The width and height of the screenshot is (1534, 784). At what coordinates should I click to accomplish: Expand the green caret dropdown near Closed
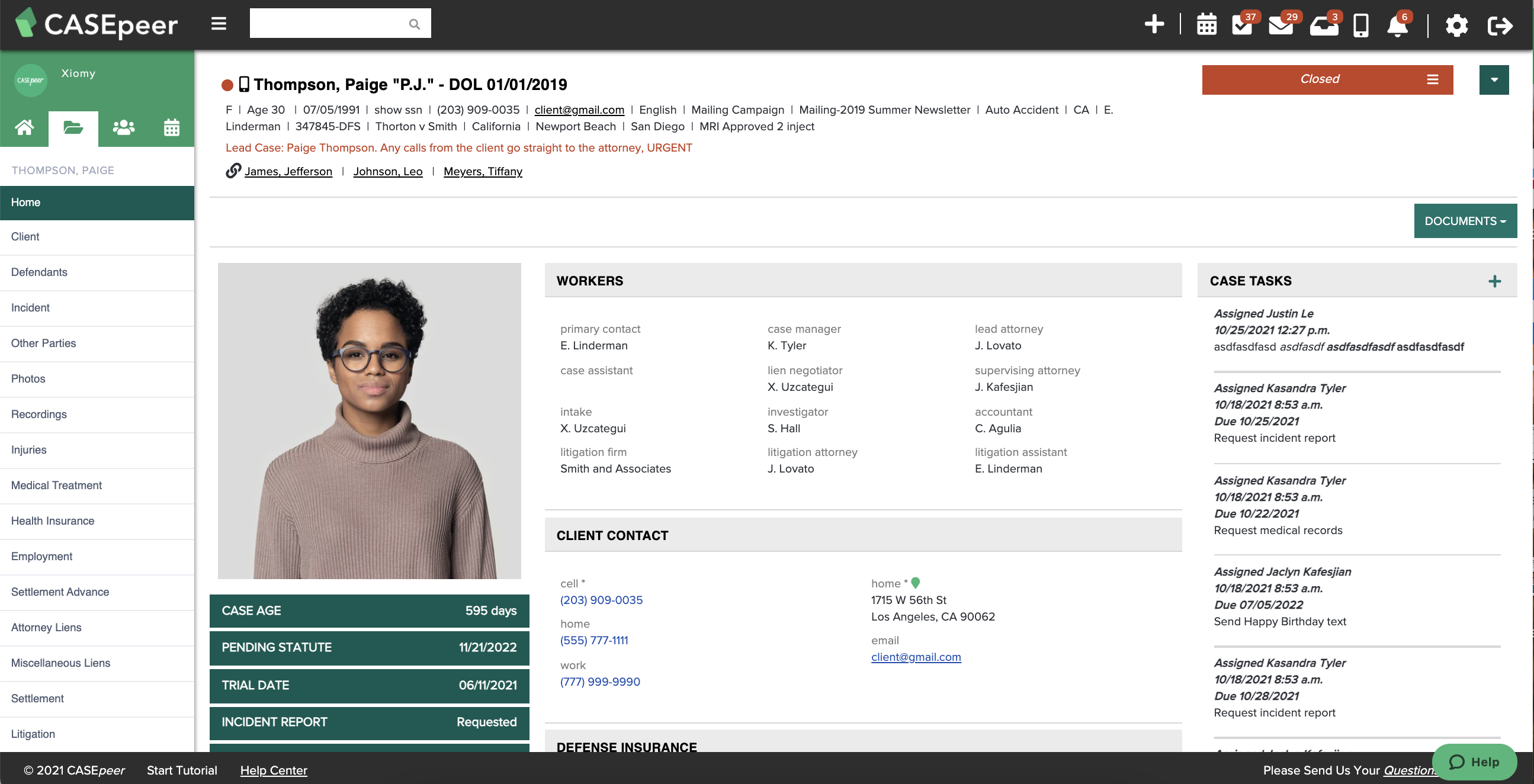click(x=1494, y=80)
